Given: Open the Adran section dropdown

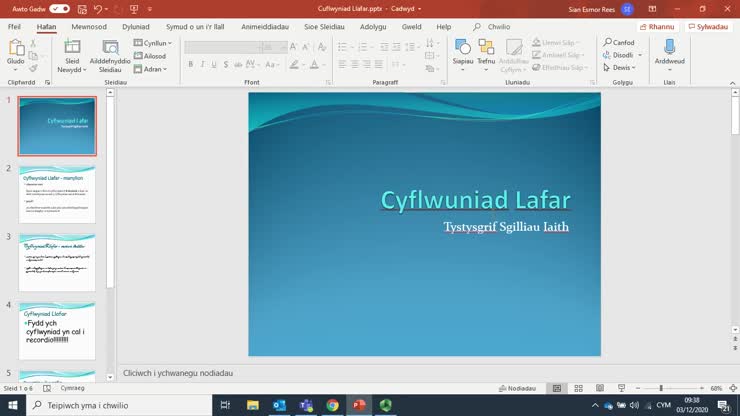Looking at the screenshot, I should 150,69.
